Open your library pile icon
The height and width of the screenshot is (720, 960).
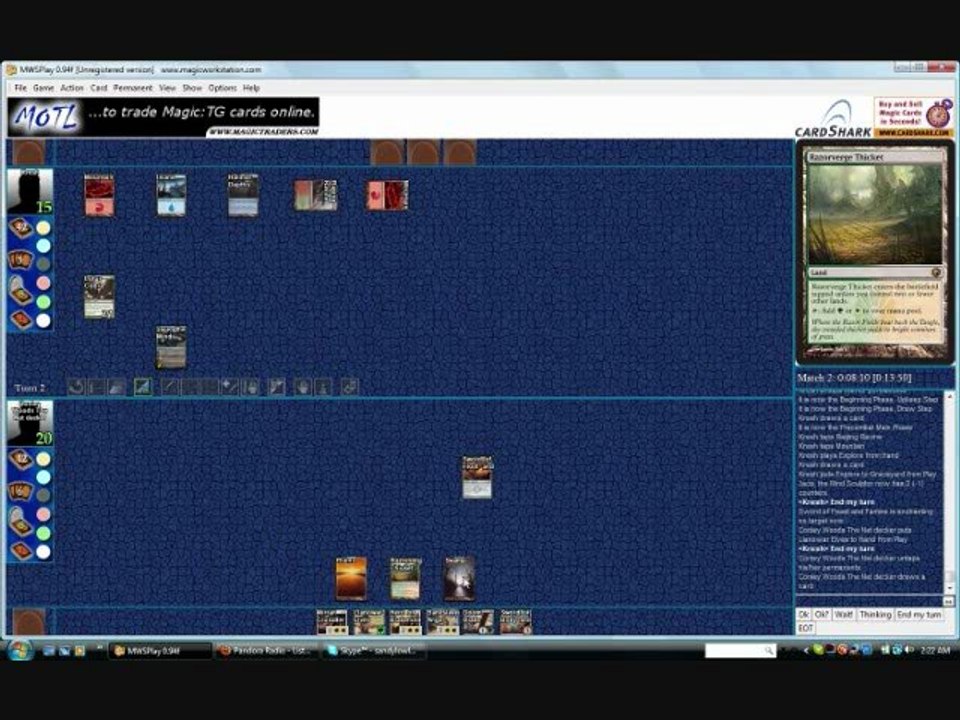(20, 459)
